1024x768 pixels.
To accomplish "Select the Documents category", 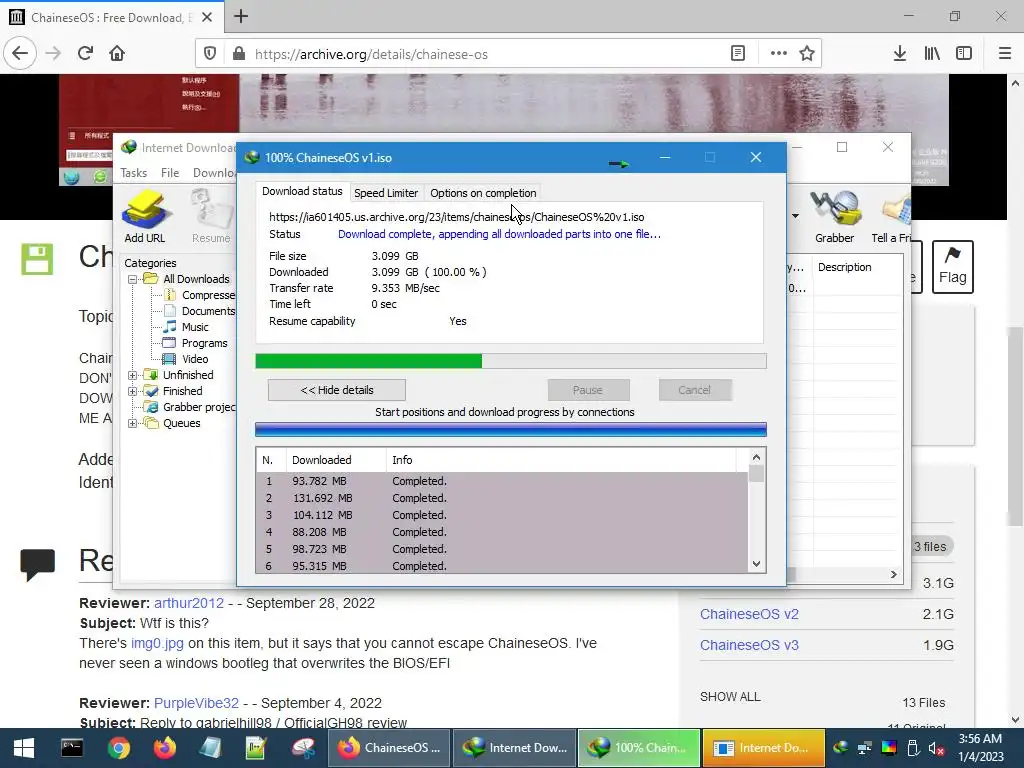I will (x=199, y=311).
